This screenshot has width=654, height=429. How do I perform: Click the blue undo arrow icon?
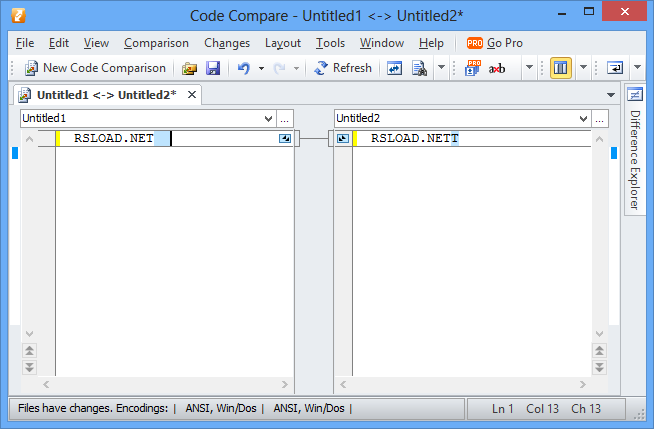(244, 68)
